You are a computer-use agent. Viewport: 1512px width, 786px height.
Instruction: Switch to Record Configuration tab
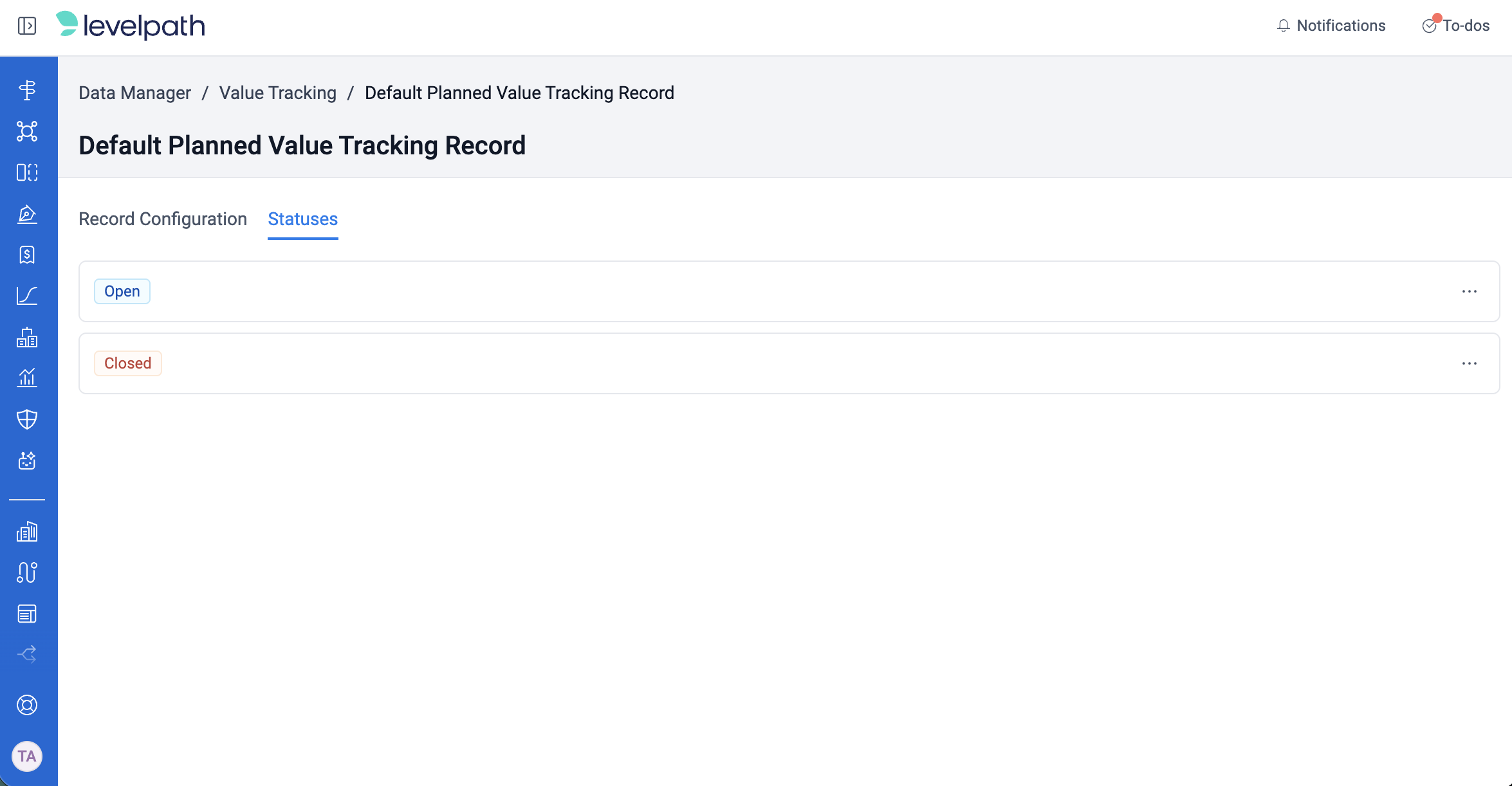(x=163, y=219)
